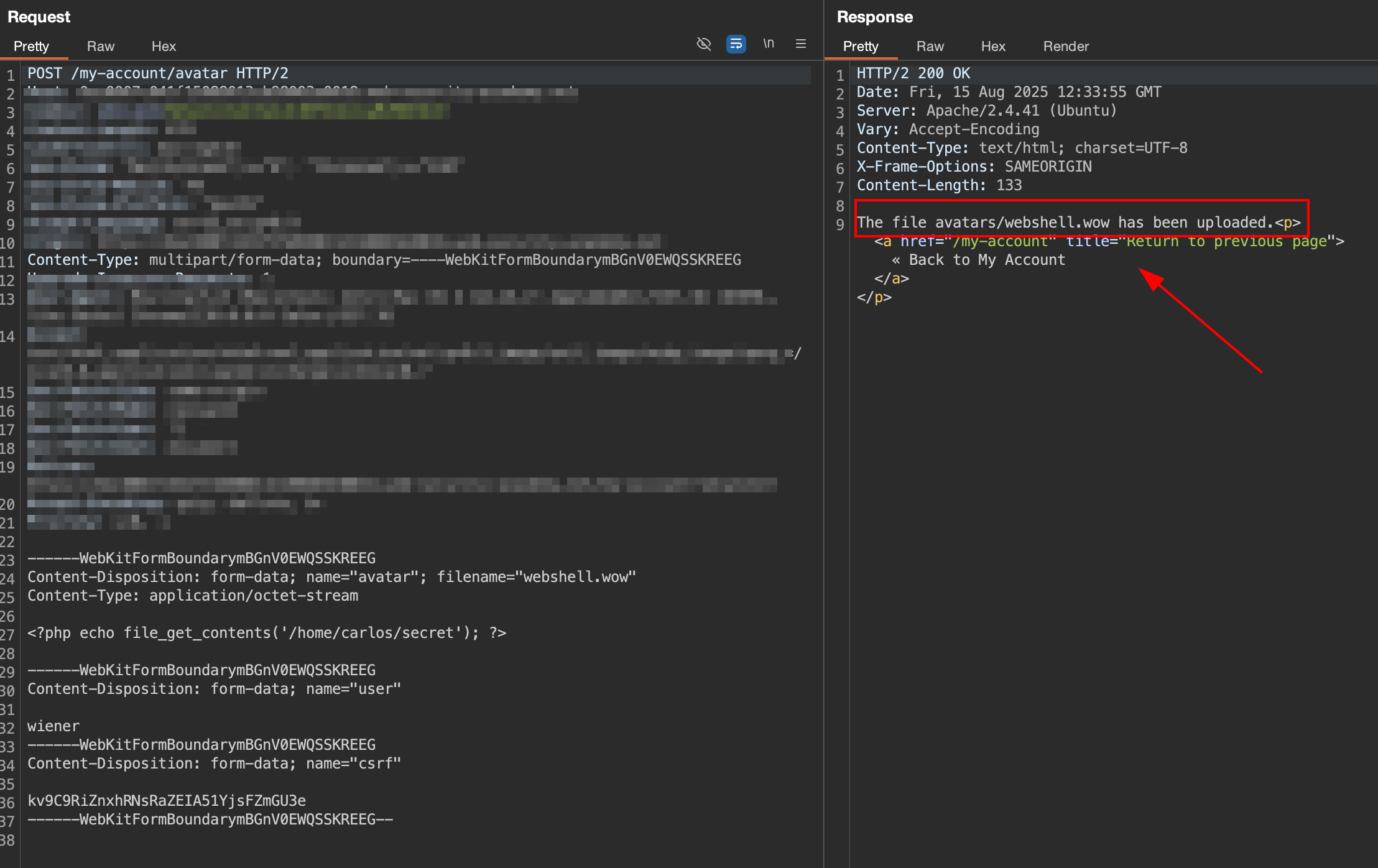This screenshot has height=868, width=1378.
Task: Switch to the Request Hex tab
Action: click(x=164, y=46)
